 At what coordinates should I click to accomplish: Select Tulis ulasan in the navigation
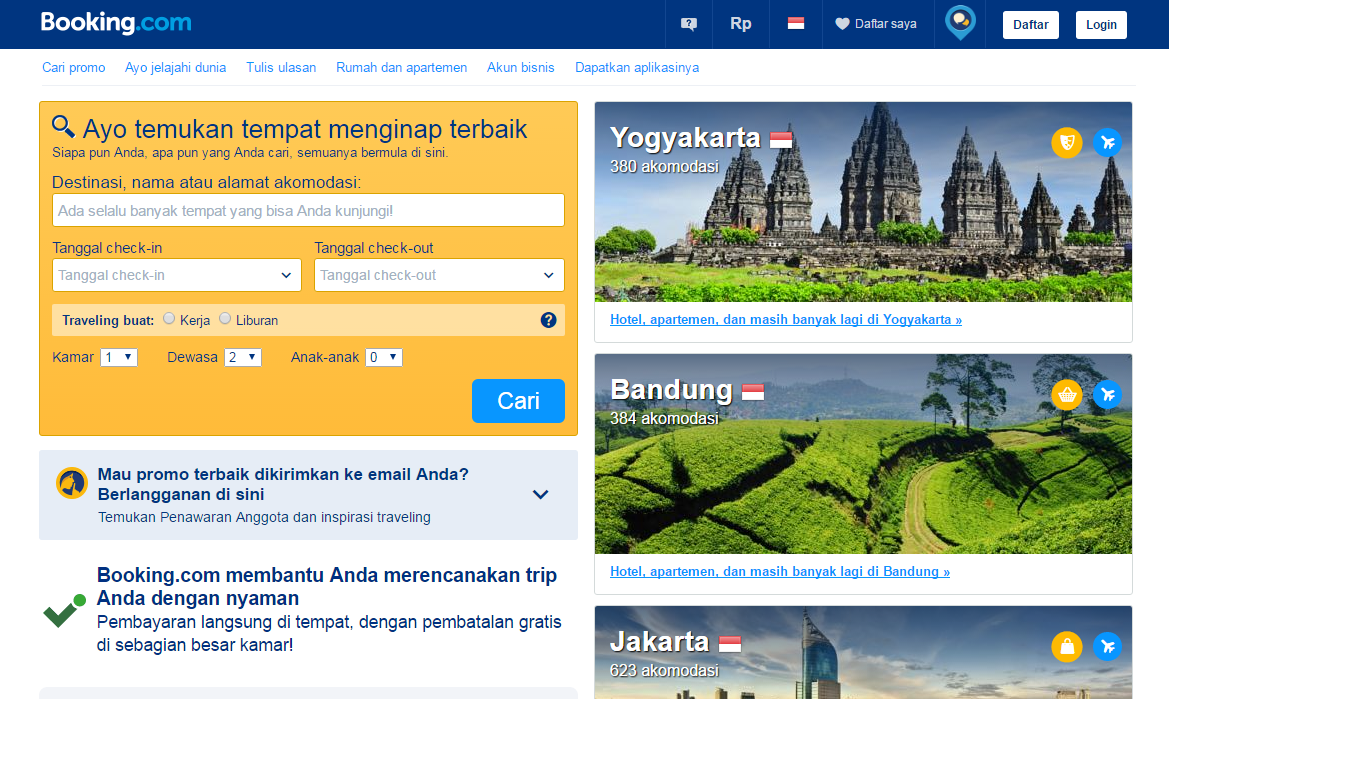click(x=279, y=67)
